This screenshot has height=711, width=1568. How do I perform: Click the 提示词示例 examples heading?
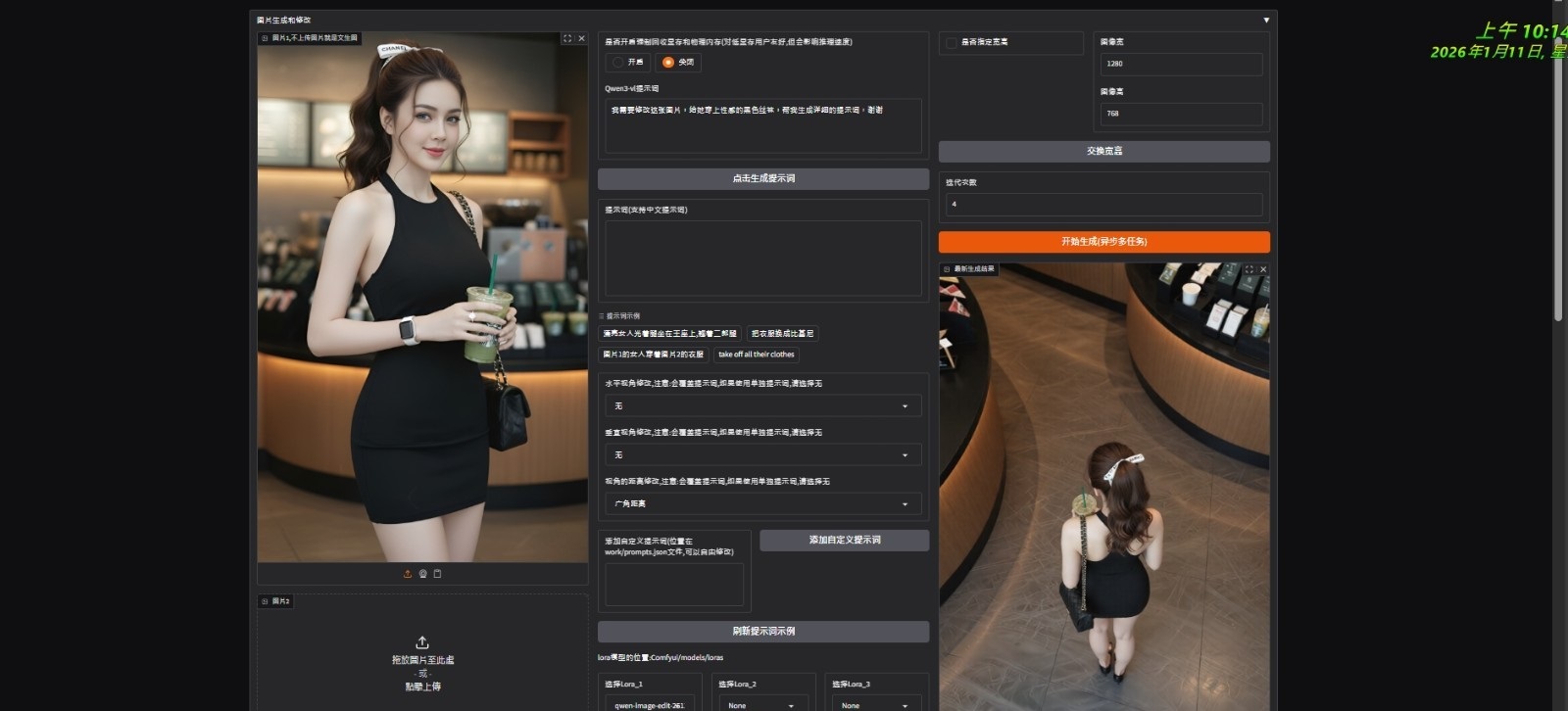622,316
